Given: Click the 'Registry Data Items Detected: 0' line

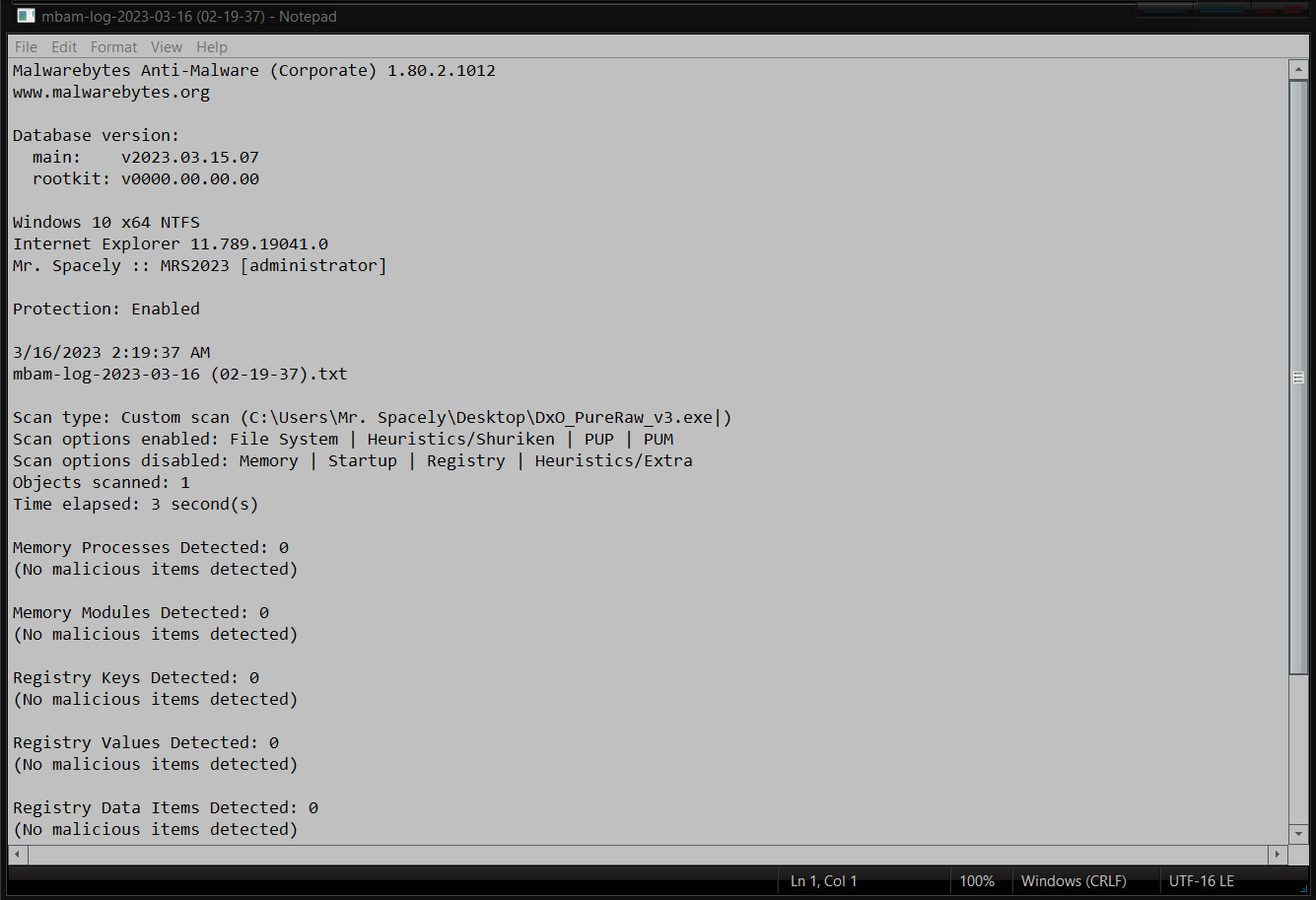Looking at the screenshot, I should tap(166, 808).
